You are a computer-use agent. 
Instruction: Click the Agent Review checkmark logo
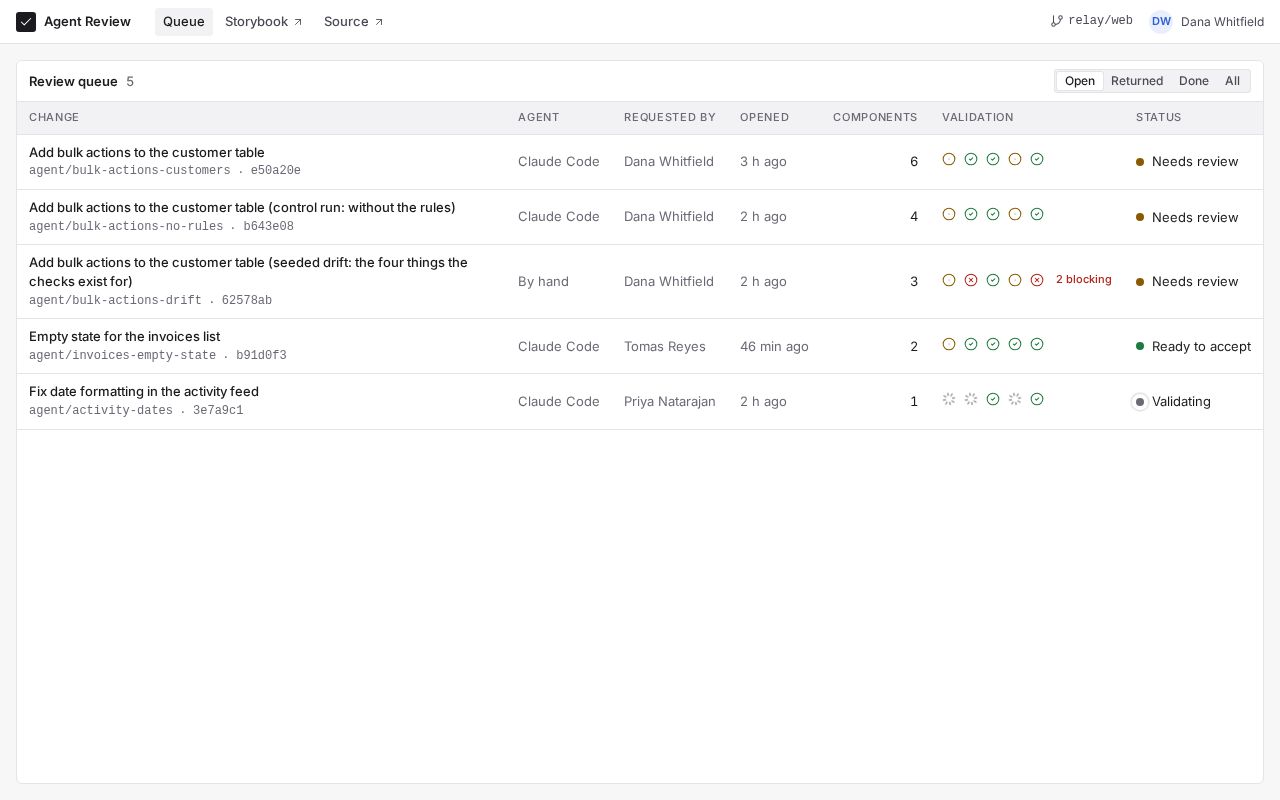tap(26, 22)
